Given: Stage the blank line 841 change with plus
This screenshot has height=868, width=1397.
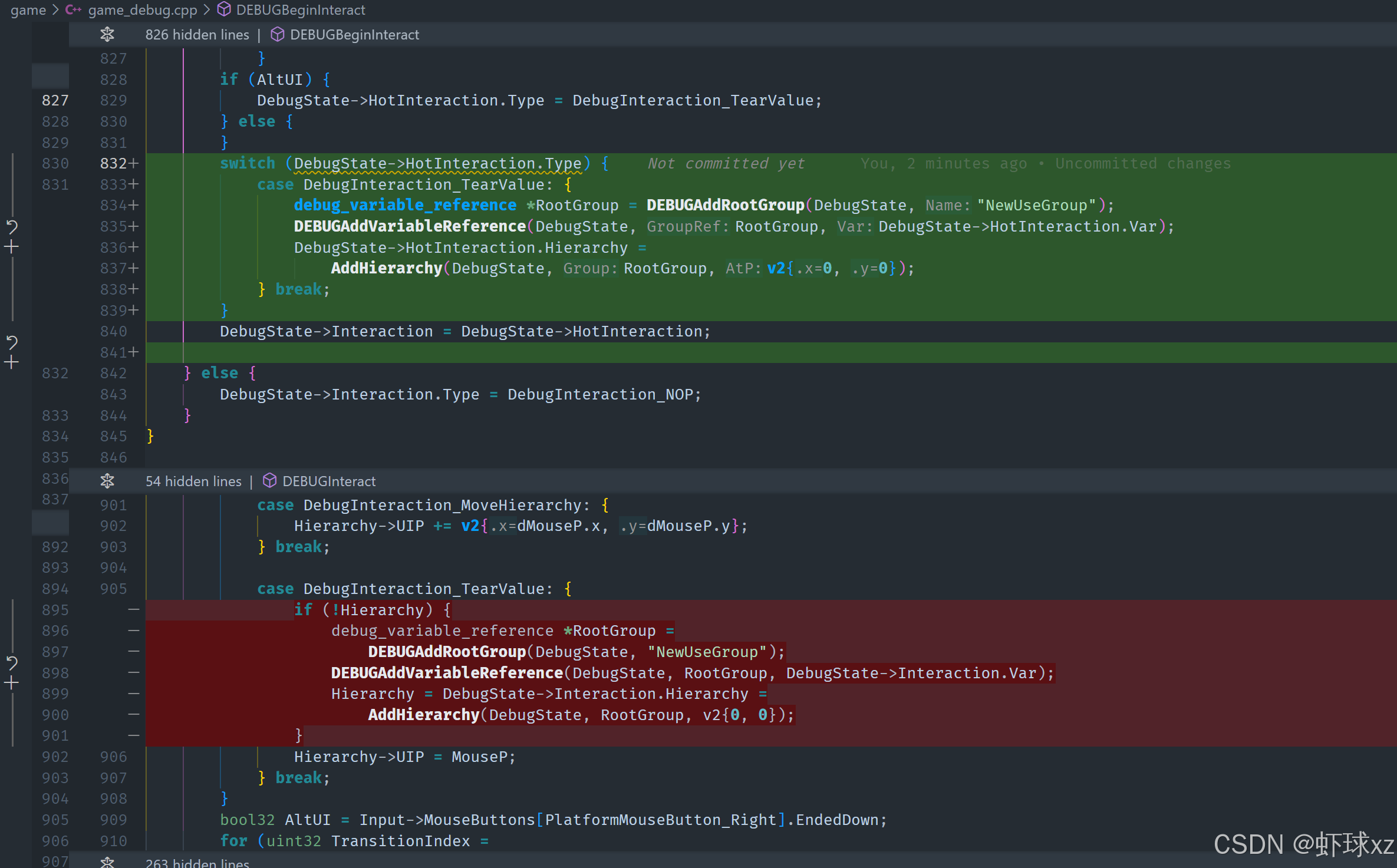Looking at the screenshot, I should tap(12, 362).
